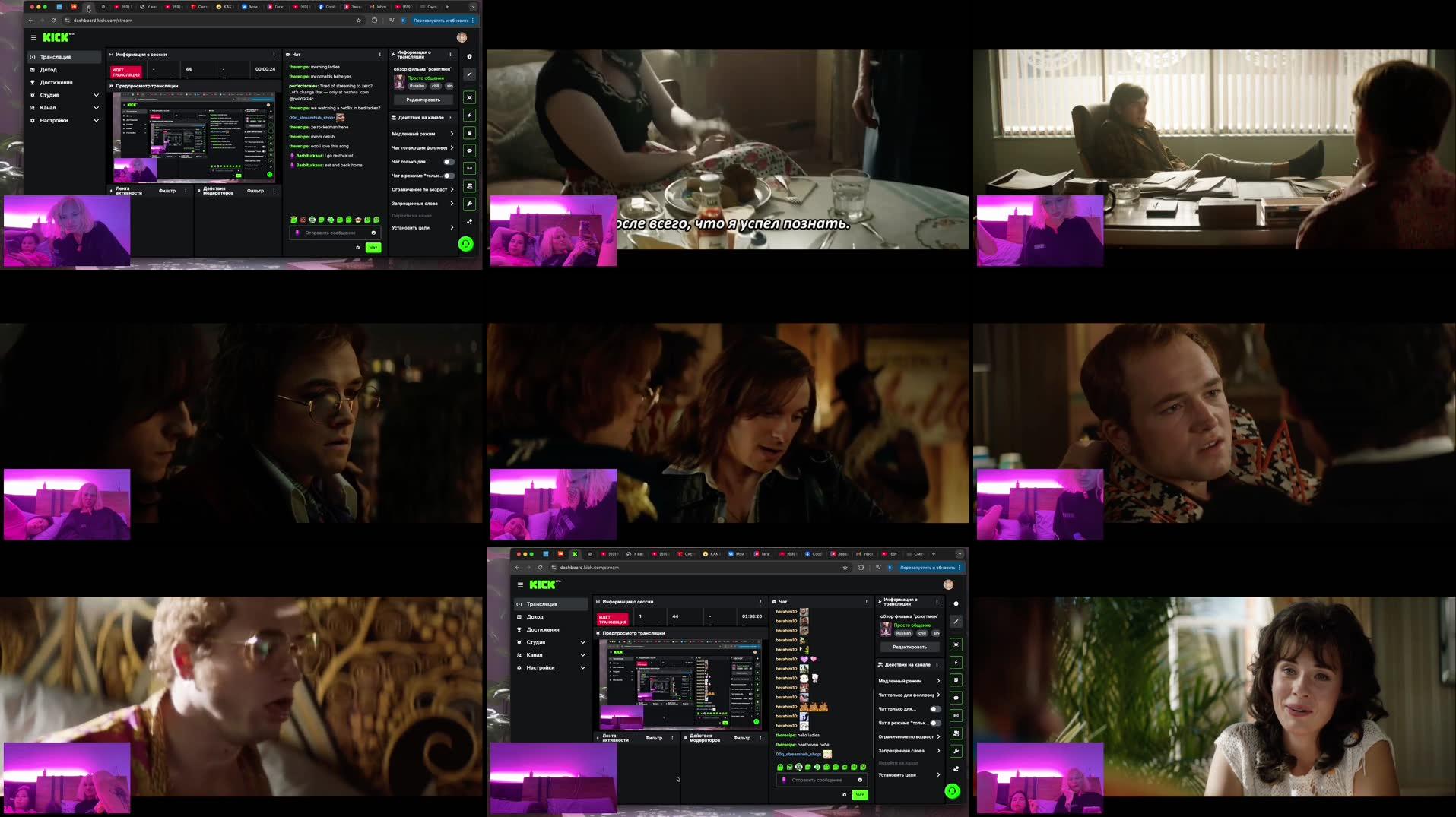Click stream preview thumbnail in the 00:00:24 dashboard
The height and width of the screenshot is (817, 1456).
coord(194,137)
